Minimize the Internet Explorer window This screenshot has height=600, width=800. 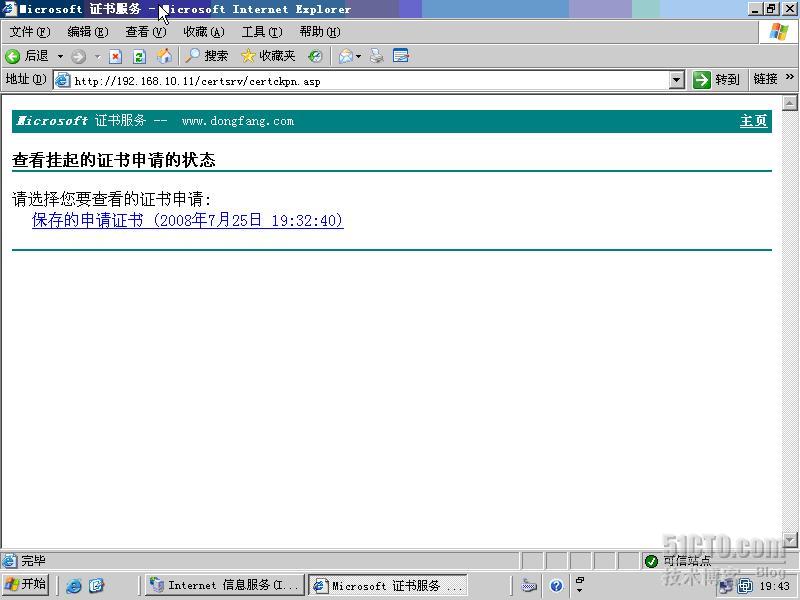tap(756, 9)
